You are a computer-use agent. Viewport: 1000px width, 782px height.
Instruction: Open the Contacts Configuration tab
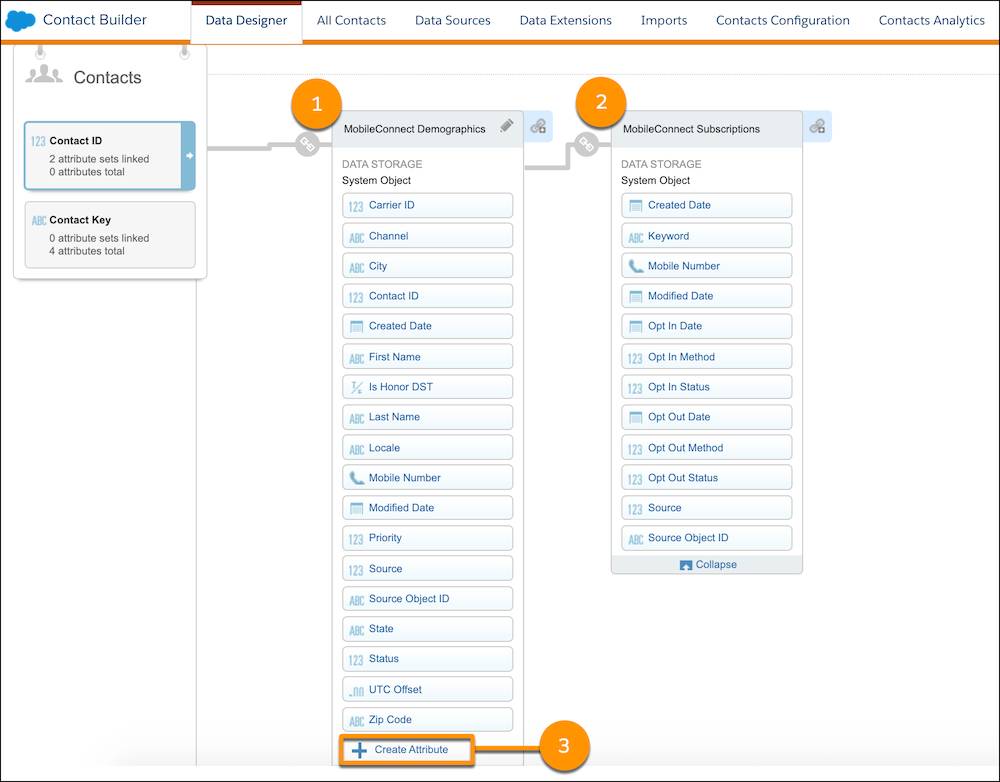click(783, 20)
